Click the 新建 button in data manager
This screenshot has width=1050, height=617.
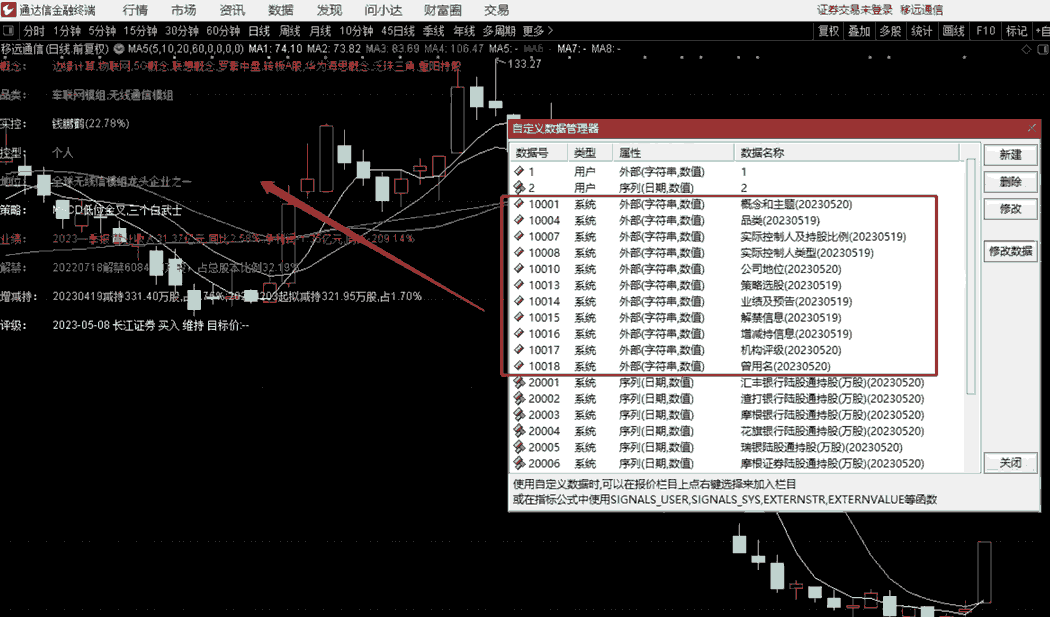1010,155
